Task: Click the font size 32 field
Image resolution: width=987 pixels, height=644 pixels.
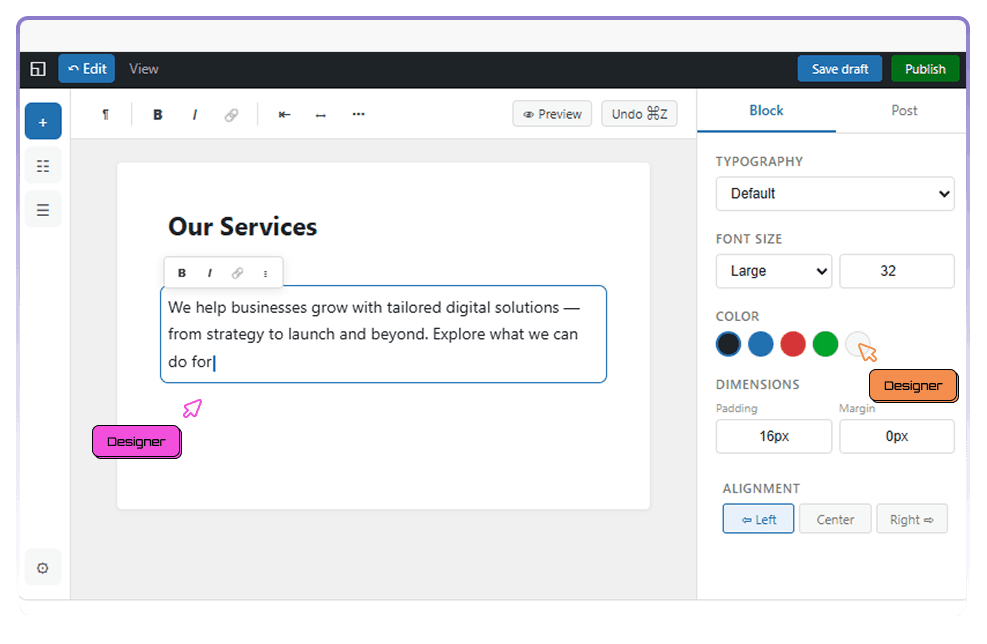Action: (897, 271)
